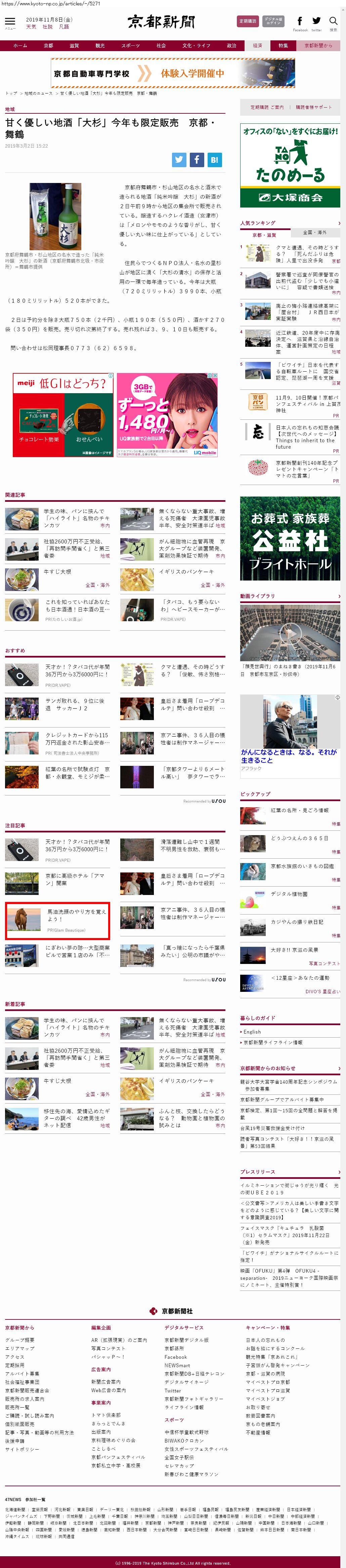Viewport: 346px width, 1568px height.
Task: Expand 動画ライブラリ section arrow
Action: pos(339,596)
